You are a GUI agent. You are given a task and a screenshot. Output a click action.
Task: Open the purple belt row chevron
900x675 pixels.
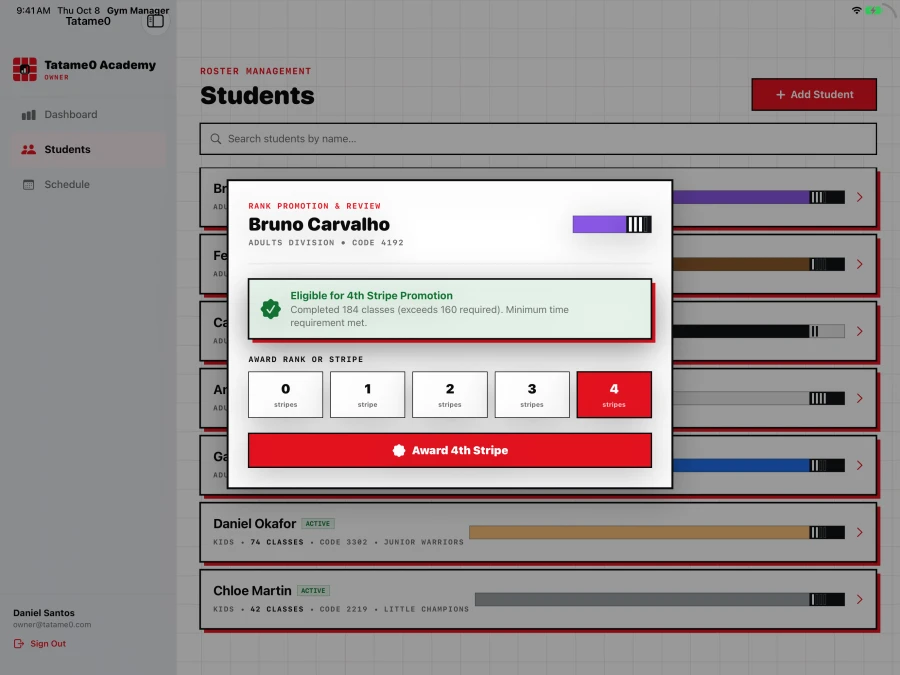(859, 197)
